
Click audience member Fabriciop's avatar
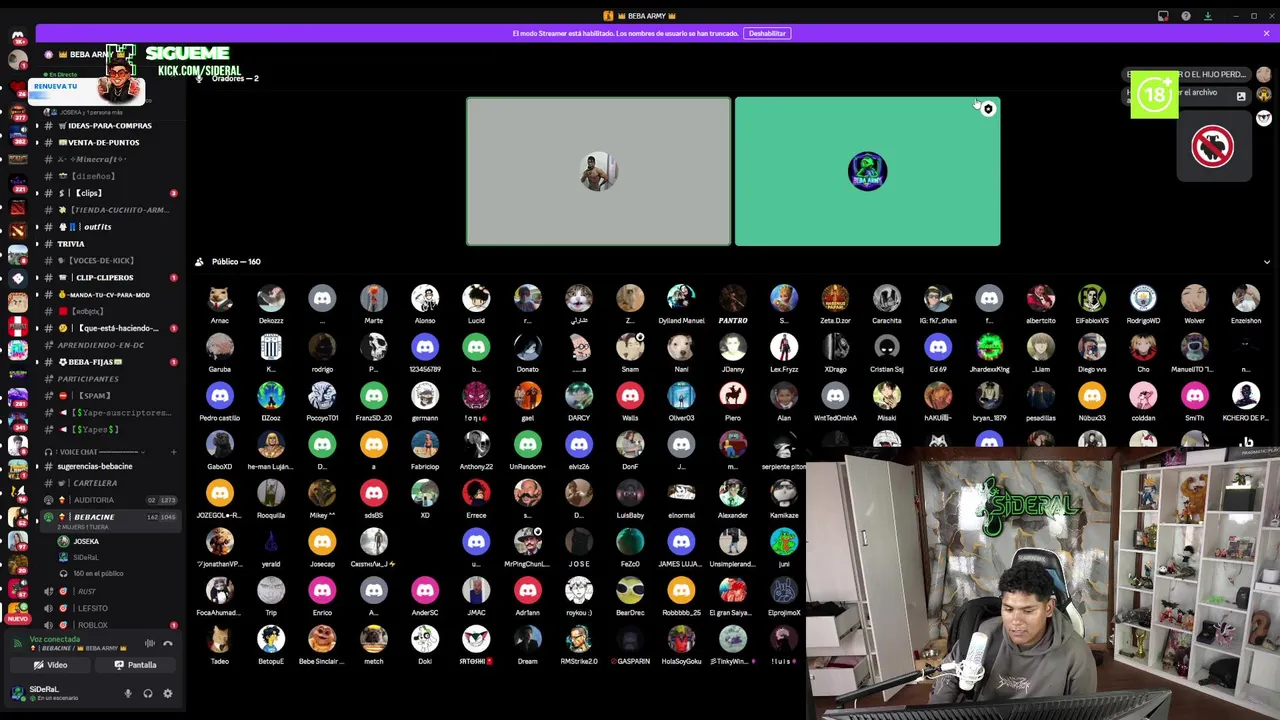(x=425, y=444)
